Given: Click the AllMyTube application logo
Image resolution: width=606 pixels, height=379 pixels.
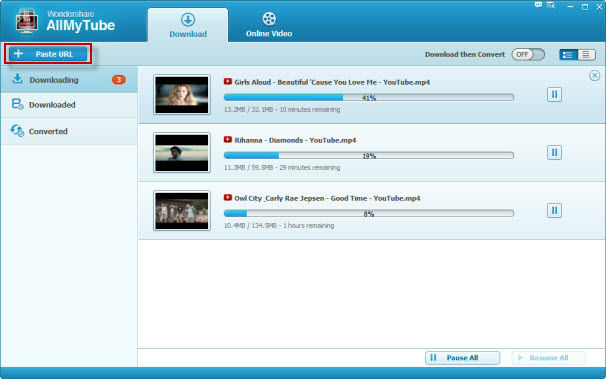Looking at the screenshot, I should tap(27, 21).
